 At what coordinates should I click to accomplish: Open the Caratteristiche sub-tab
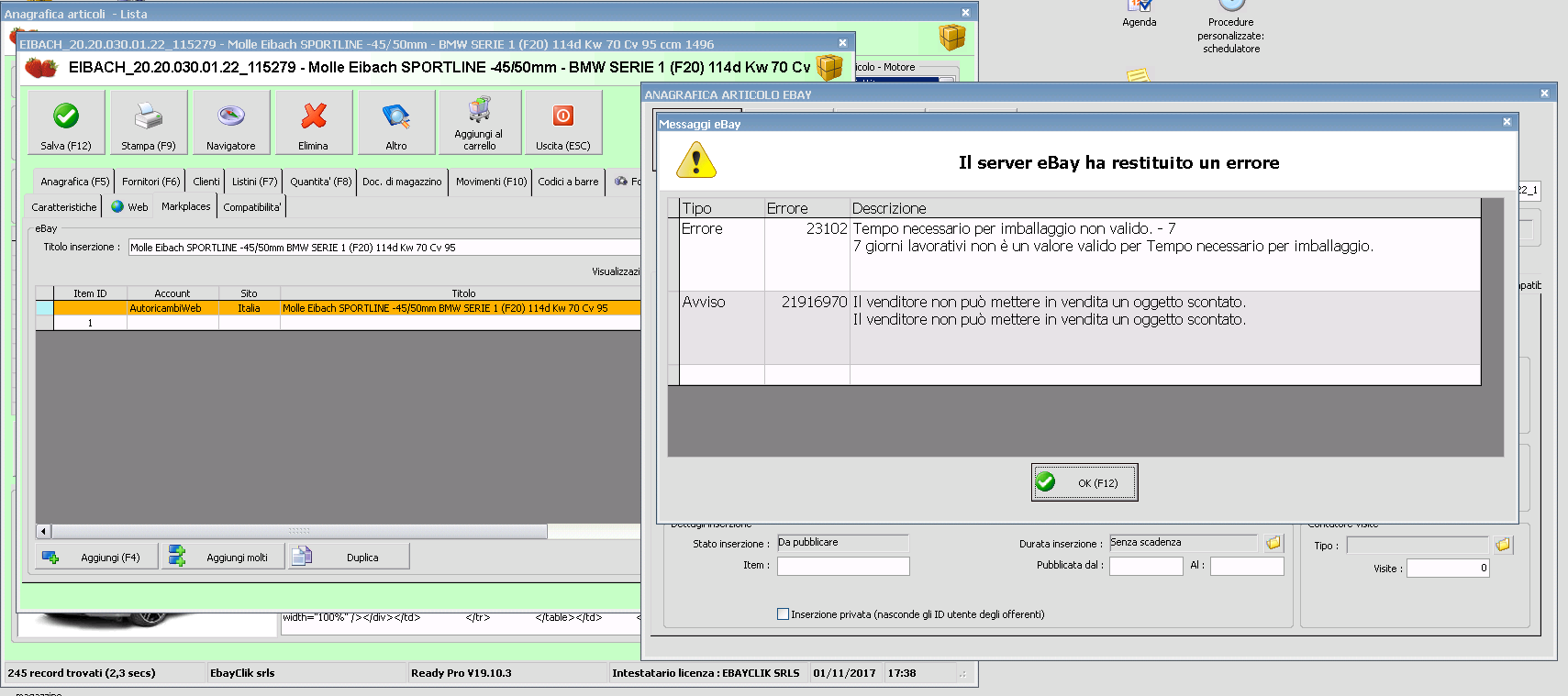(x=64, y=207)
